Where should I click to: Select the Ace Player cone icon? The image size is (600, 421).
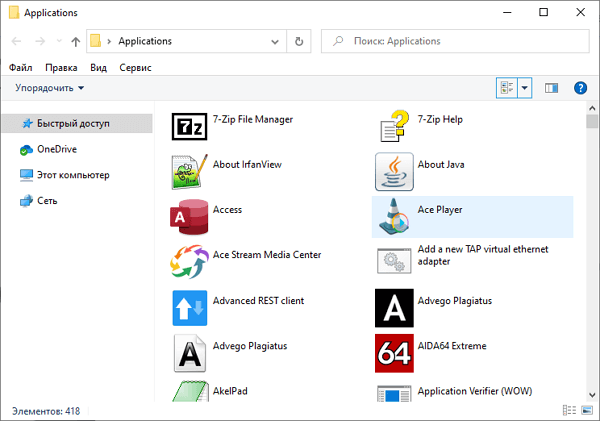[394, 217]
